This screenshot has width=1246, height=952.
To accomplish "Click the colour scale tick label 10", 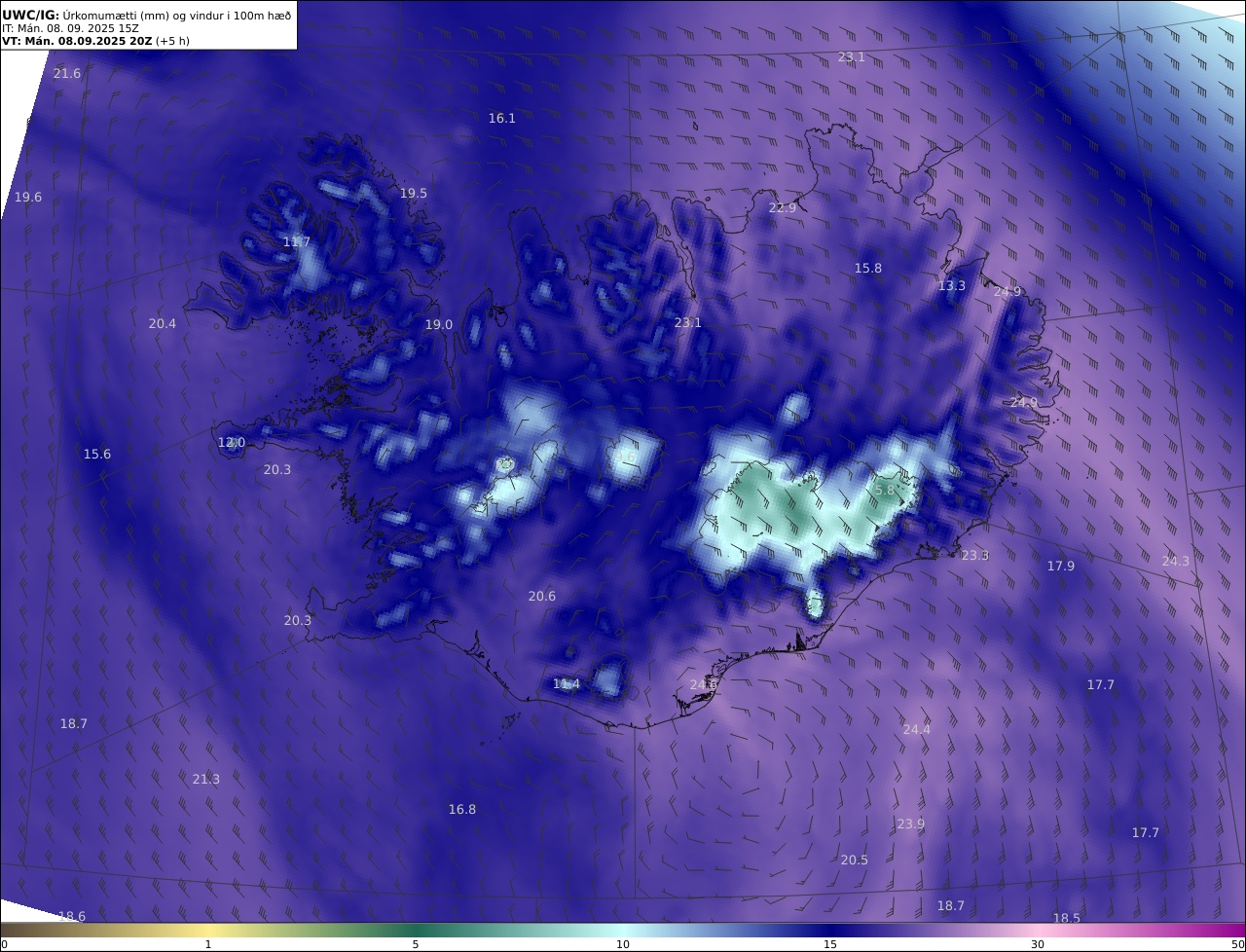I will coord(623,944).
